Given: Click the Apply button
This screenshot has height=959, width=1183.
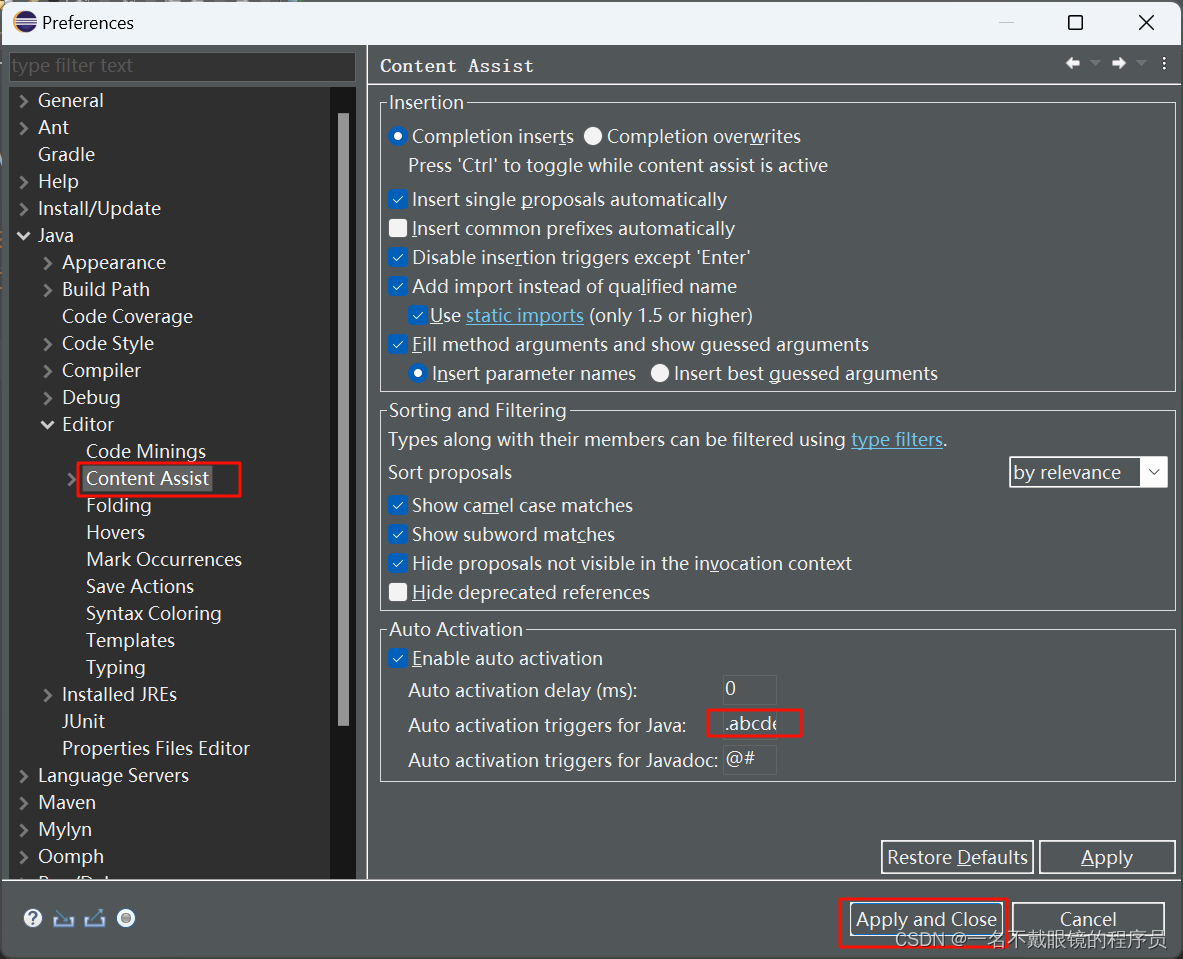Looking at the screenshot, I should (x=1107, y=857).
